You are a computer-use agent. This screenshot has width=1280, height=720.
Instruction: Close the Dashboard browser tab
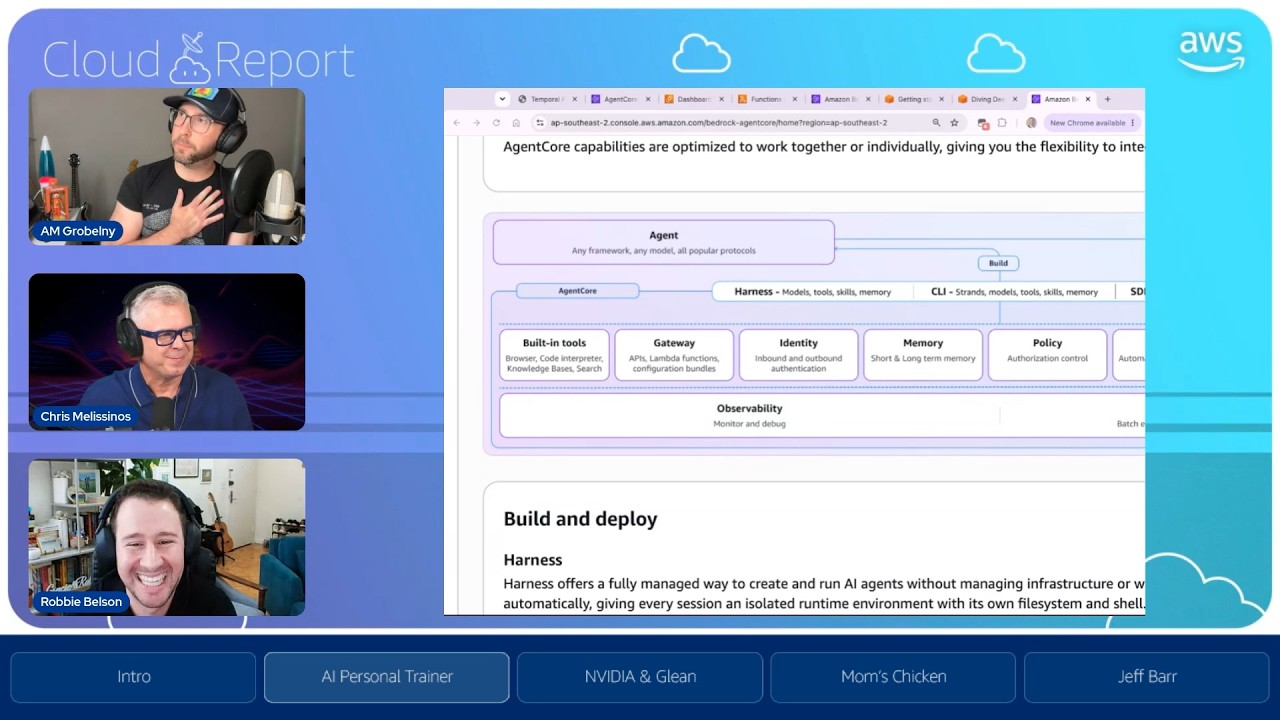721,99
